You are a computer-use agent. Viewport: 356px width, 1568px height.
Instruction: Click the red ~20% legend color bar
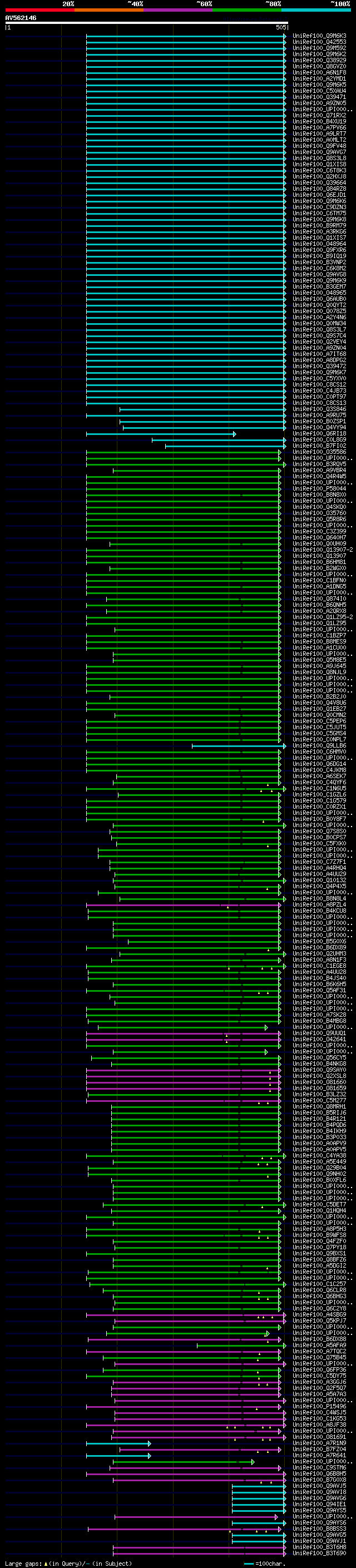tap(39, 10)
